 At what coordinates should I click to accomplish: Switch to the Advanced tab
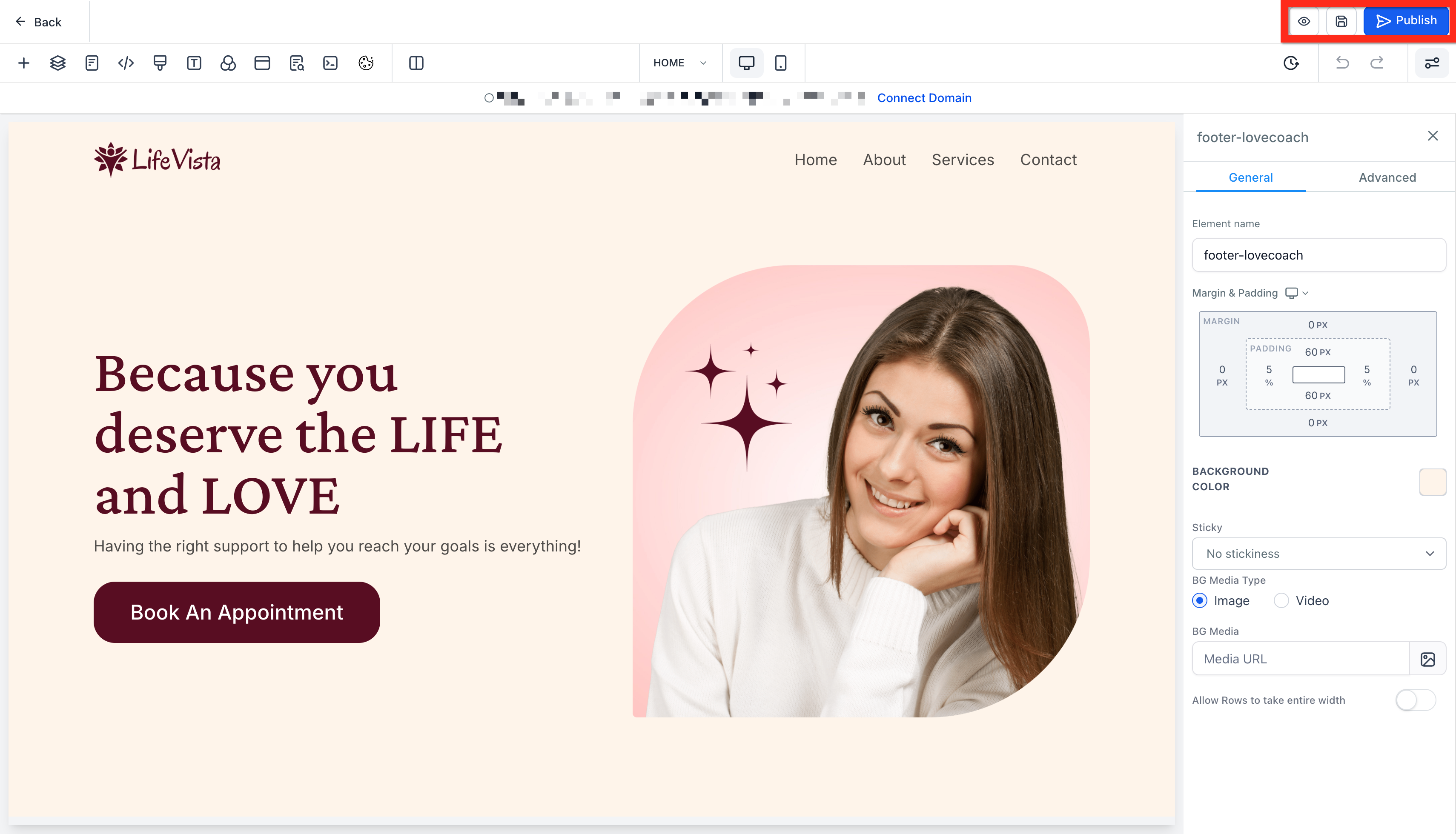click(x=1387, y=177)
